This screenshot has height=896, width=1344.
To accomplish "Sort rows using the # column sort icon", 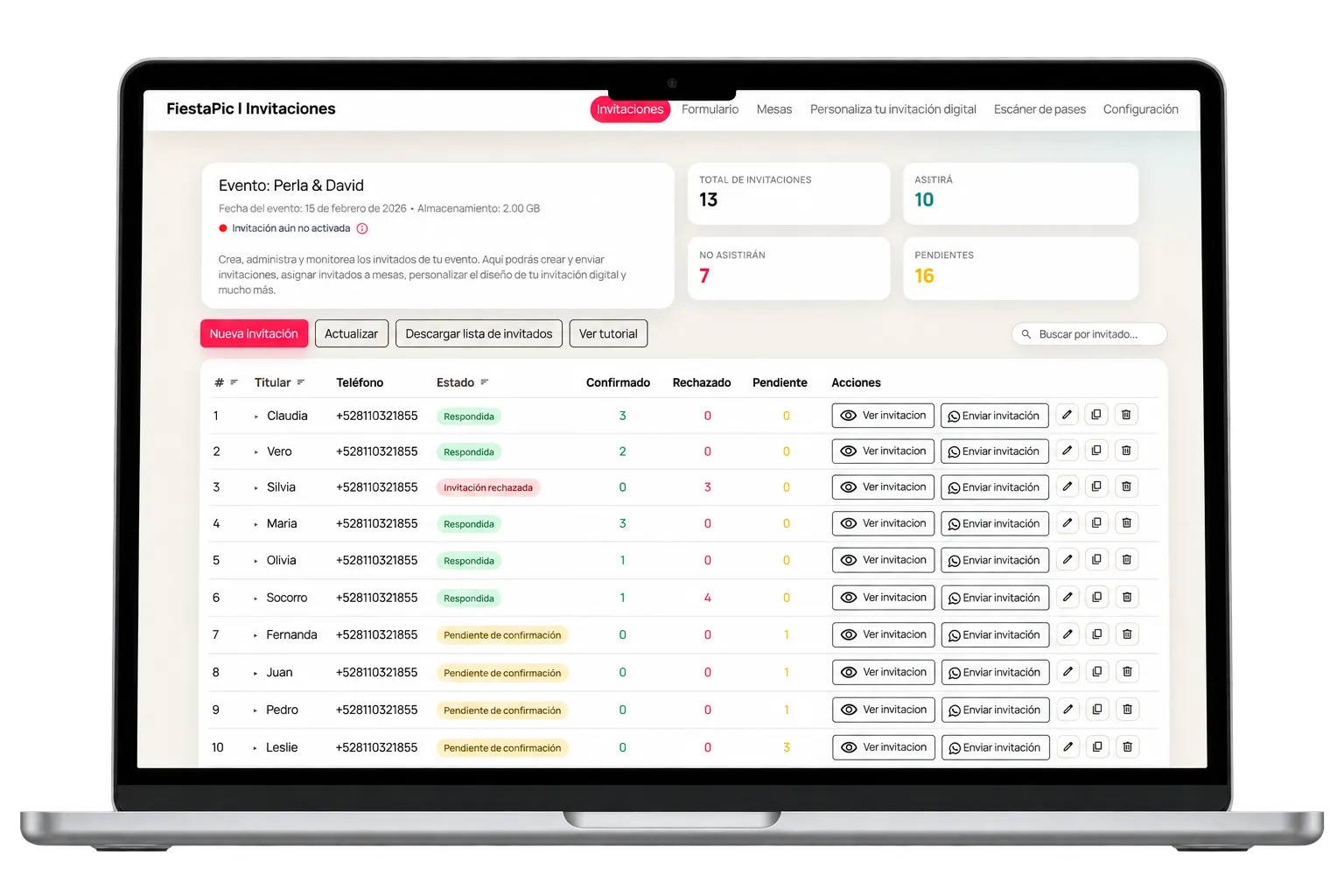I will pos(234,382).
